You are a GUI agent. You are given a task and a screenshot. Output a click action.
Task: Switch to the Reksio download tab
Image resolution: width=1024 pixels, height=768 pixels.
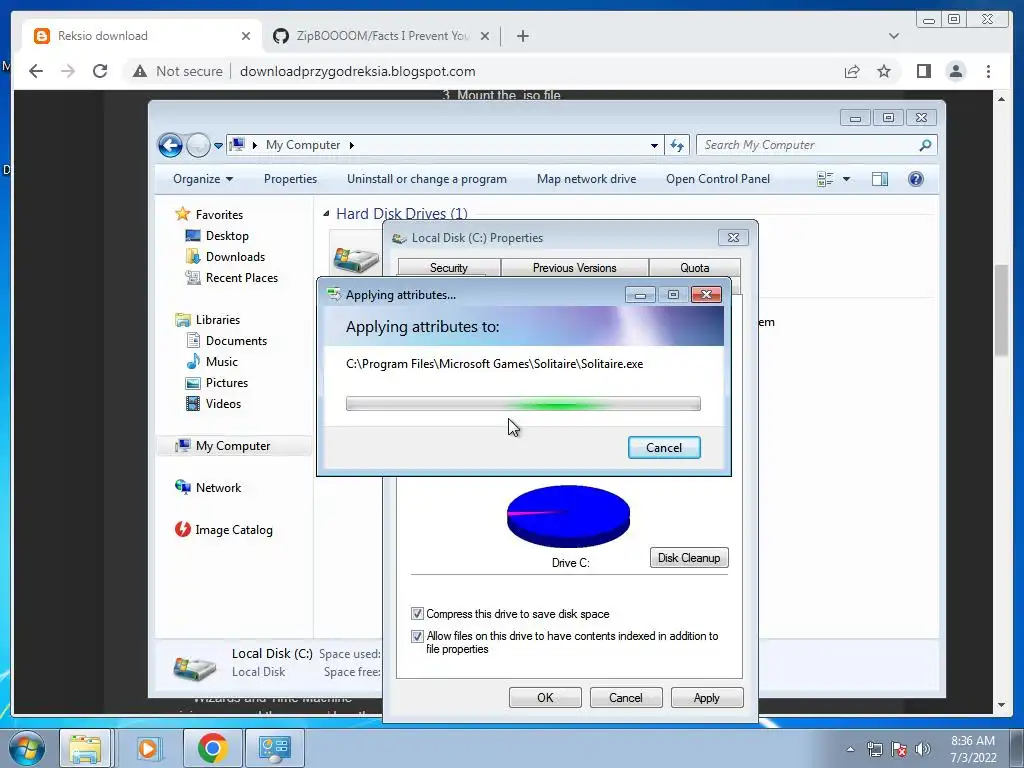click(x=142, y=36)
